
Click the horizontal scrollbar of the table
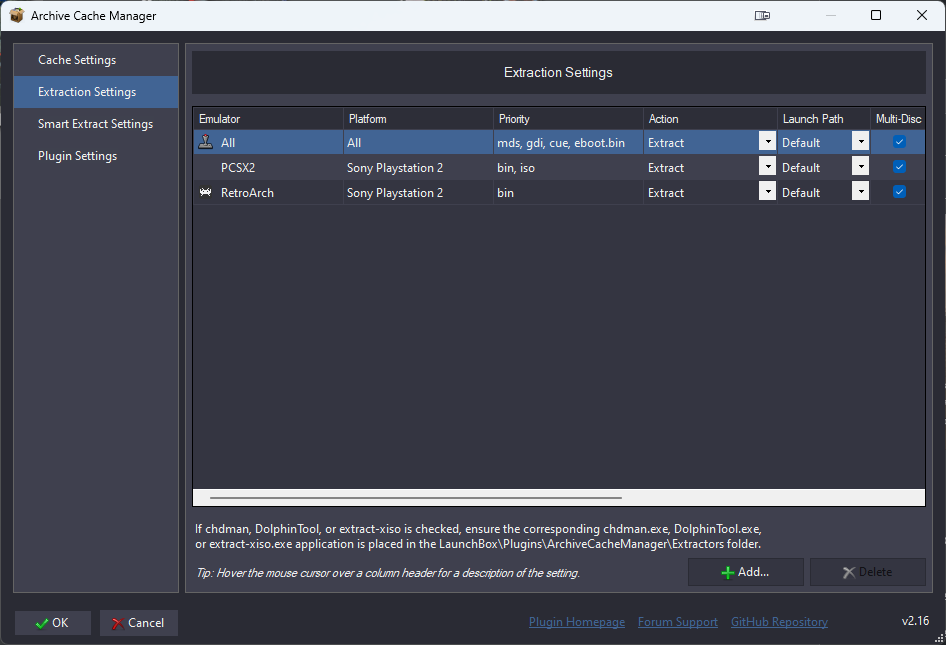[416, 498]
